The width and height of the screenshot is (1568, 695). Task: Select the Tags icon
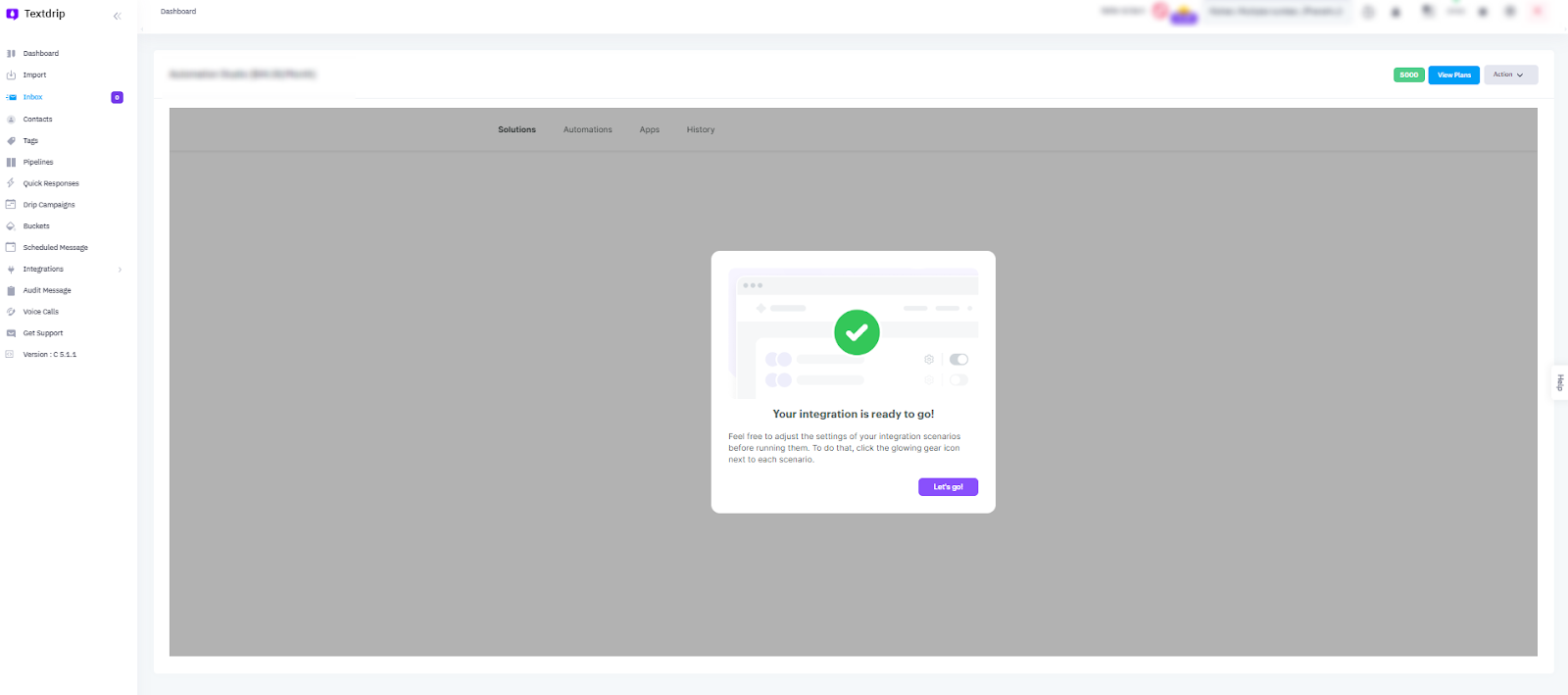(11, 141)
